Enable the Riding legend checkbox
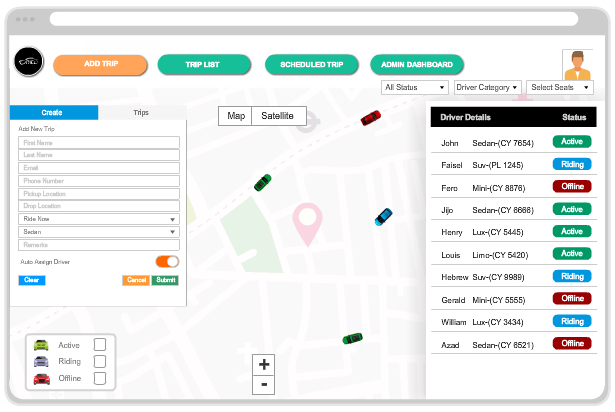 pyautogui.click(x=100, y=361)
